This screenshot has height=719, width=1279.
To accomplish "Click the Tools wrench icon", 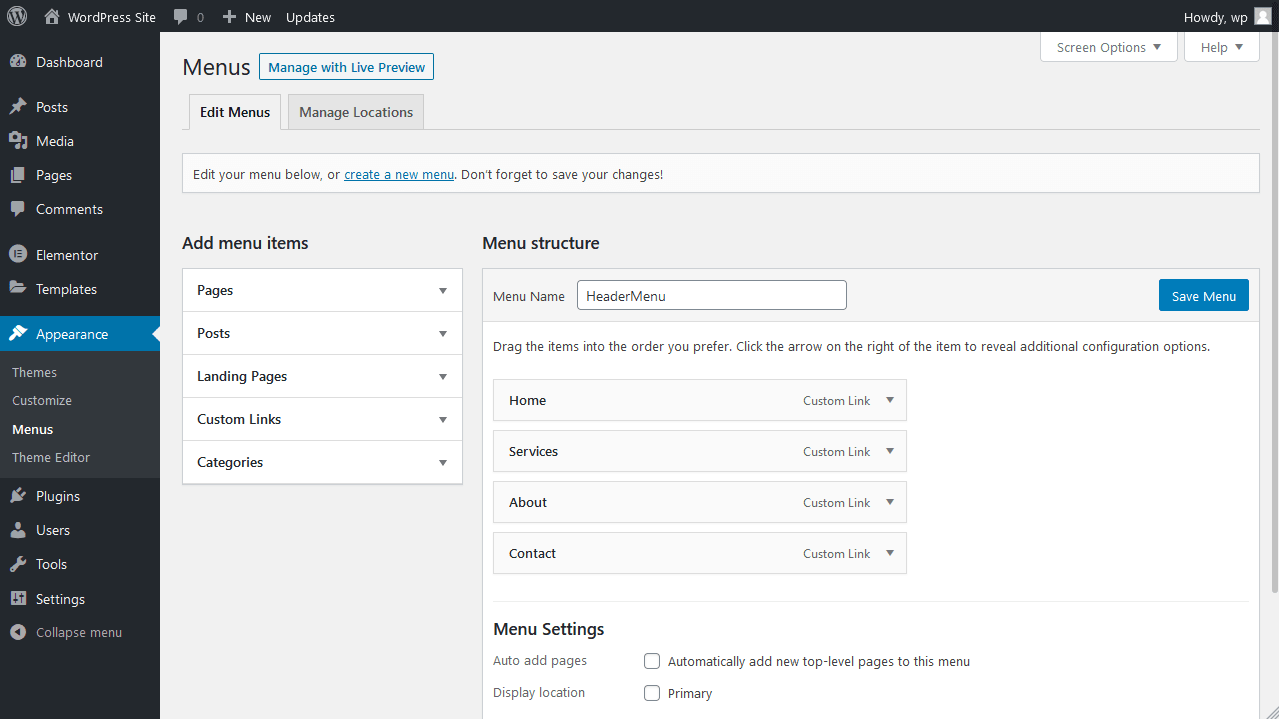I will [x=18, y=564].
